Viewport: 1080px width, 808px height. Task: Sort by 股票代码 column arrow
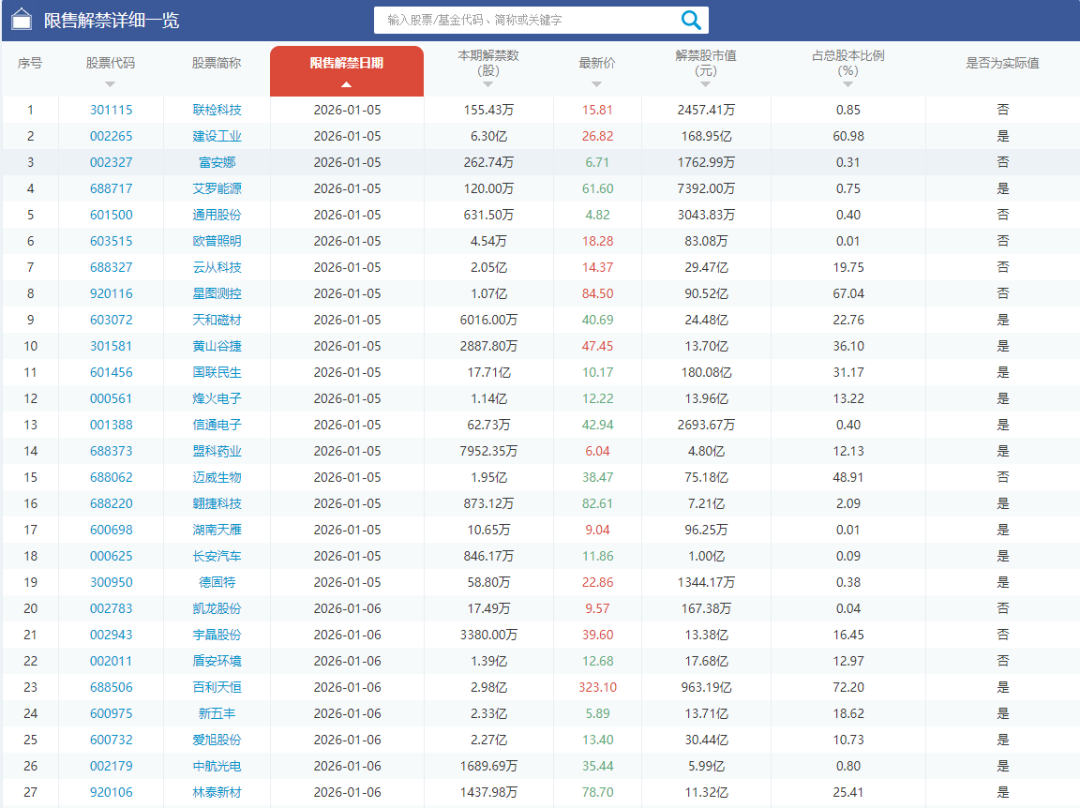110,84
